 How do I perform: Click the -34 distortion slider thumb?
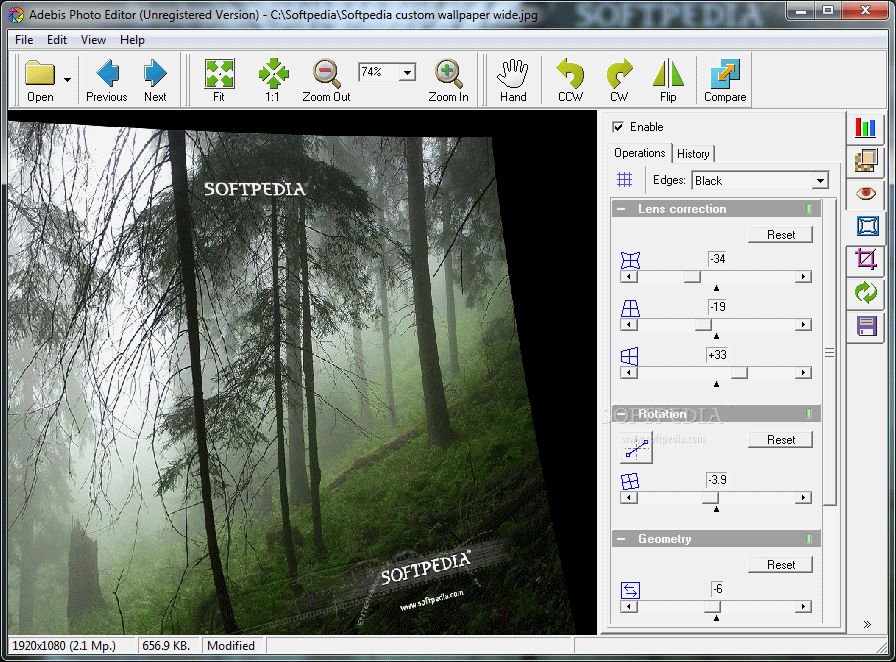coord(692,277)
